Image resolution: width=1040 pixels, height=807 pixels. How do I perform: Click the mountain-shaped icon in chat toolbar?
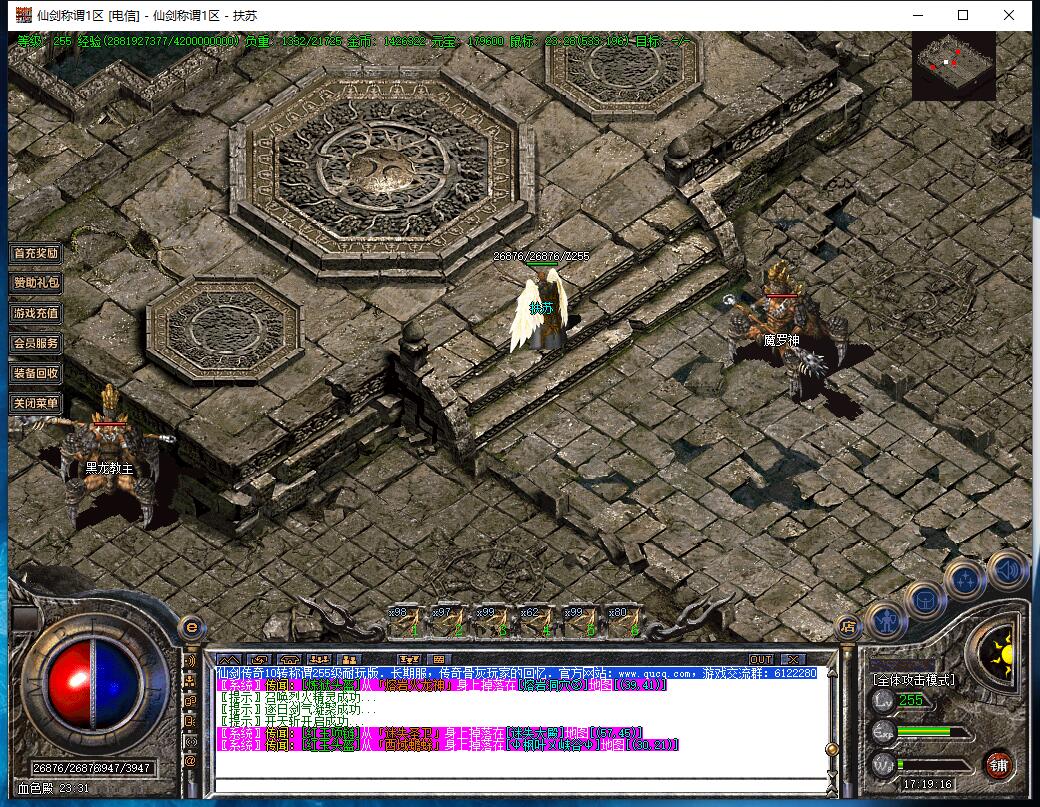pyautogui.click(x=229, y=660)
